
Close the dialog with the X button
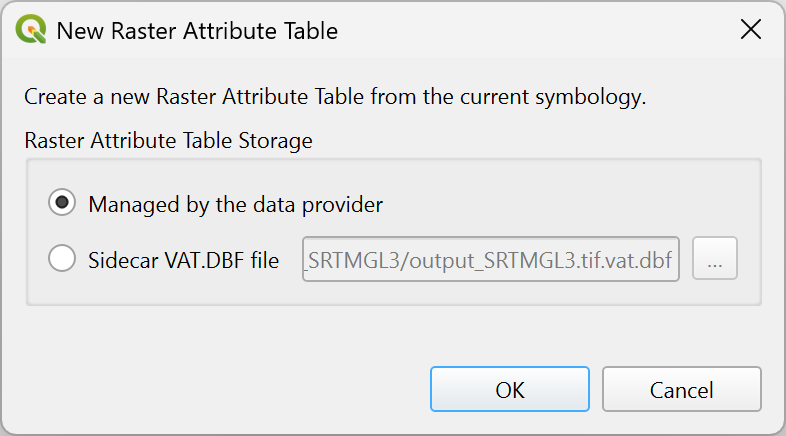click(x=750, y=30)
